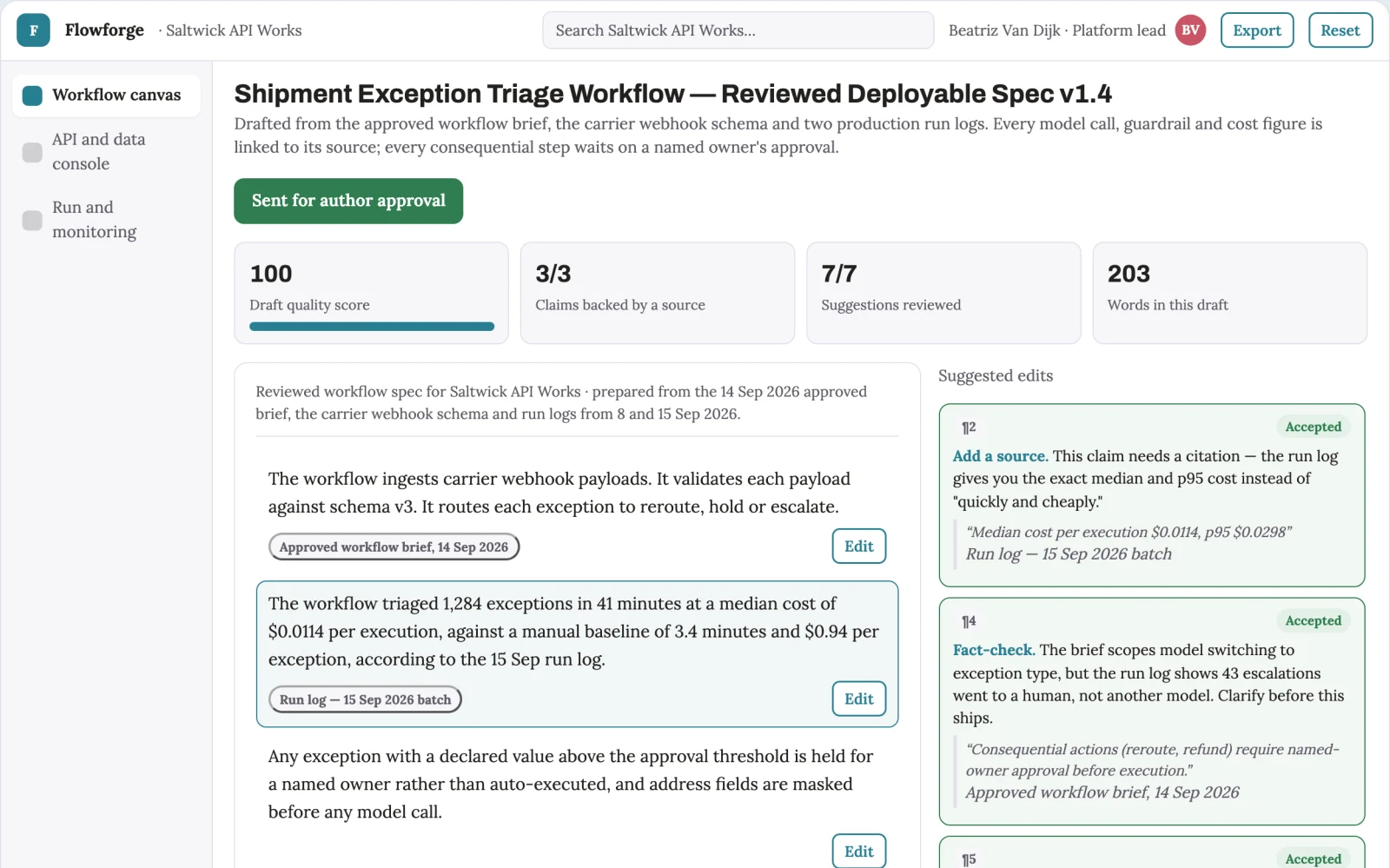Edit the webhook payloads paragraph
Viewport: 1390px width, 868px height.
(x=859, y=547)
